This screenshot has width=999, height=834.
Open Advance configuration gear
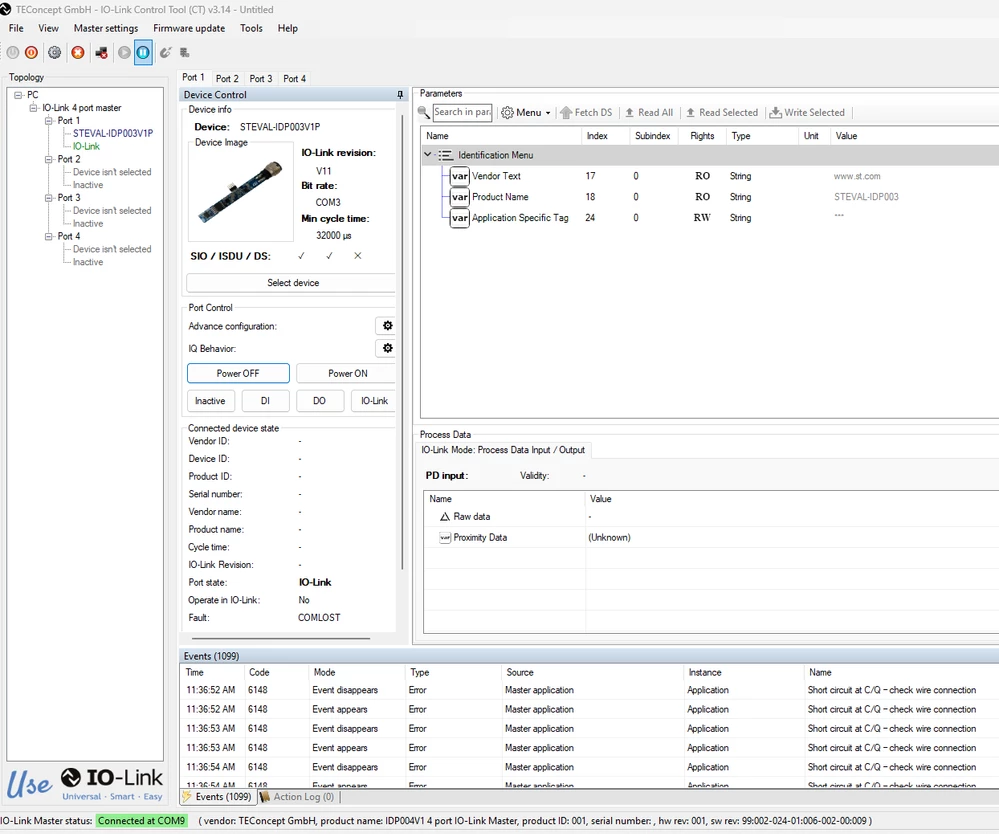pos(387,326)
